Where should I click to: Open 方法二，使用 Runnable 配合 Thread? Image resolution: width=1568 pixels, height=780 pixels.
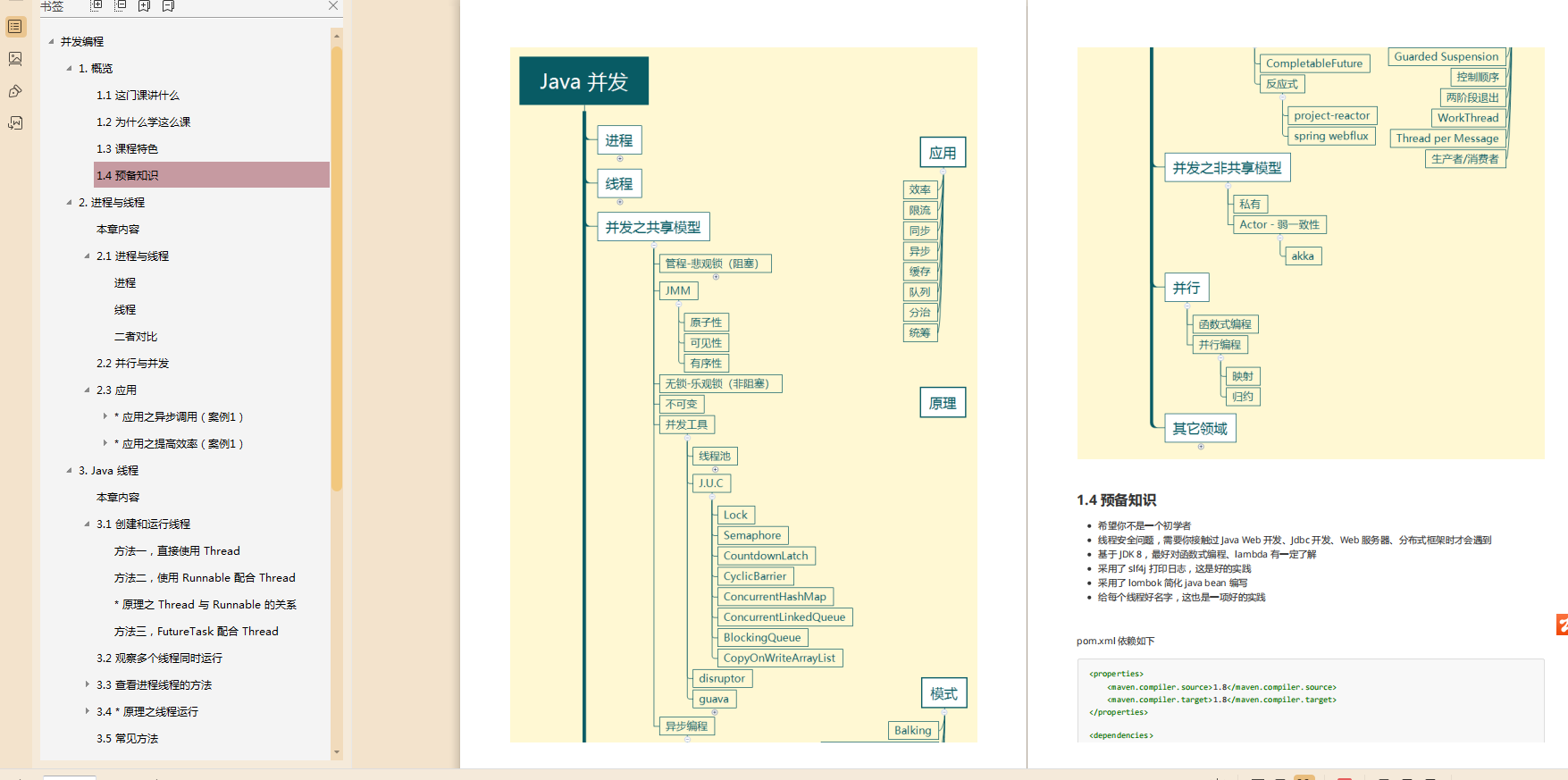click(205, 577)
